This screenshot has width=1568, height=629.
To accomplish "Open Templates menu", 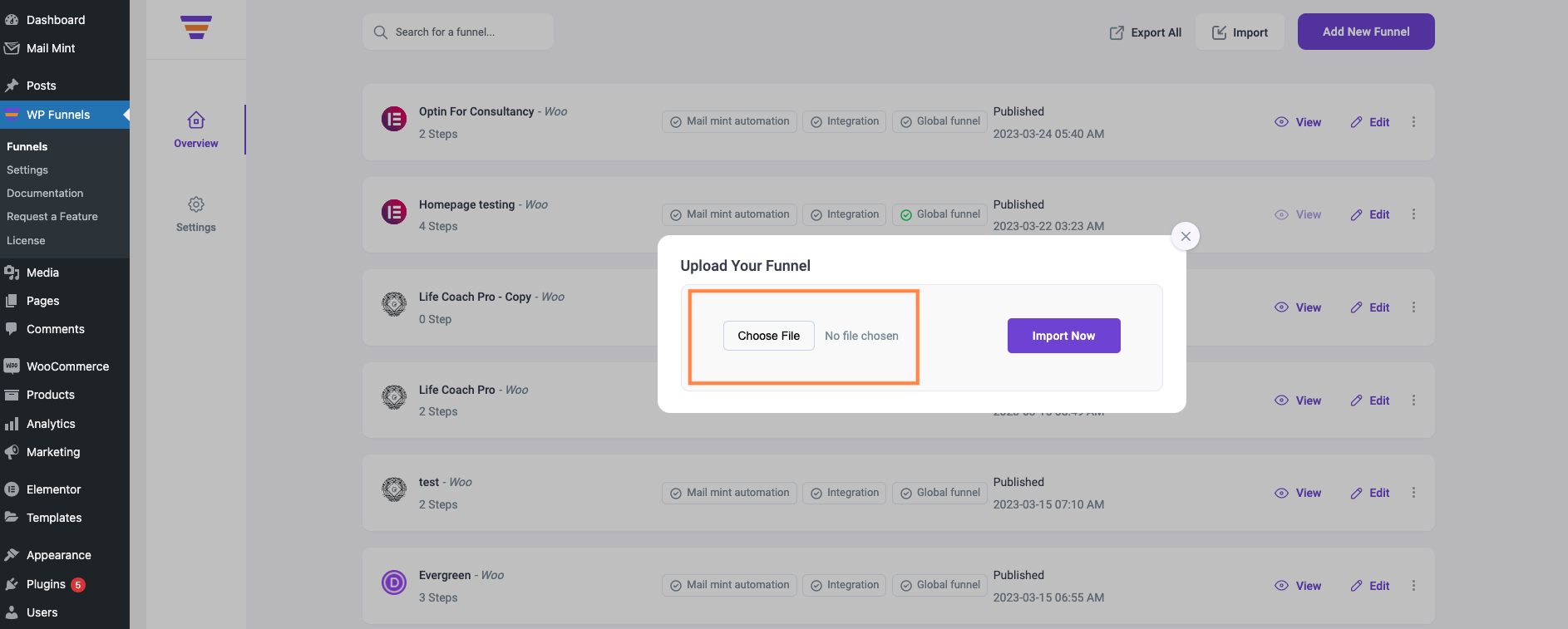I will point(64,518).
